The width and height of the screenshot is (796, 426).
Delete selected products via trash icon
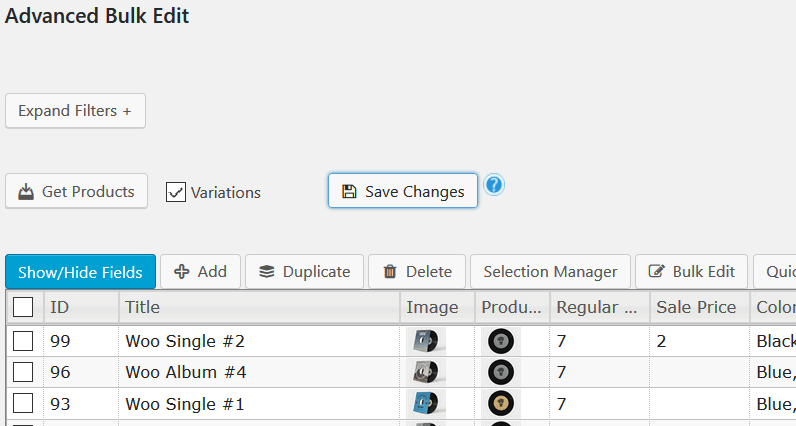pyautogui.click(x=417, y=272)
